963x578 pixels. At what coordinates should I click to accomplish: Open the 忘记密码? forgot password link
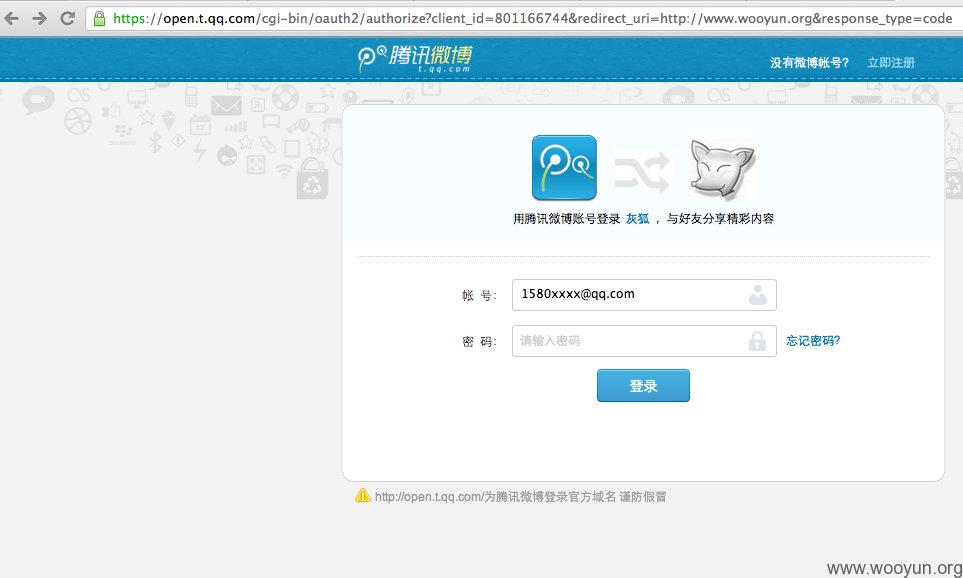[813, 341]
